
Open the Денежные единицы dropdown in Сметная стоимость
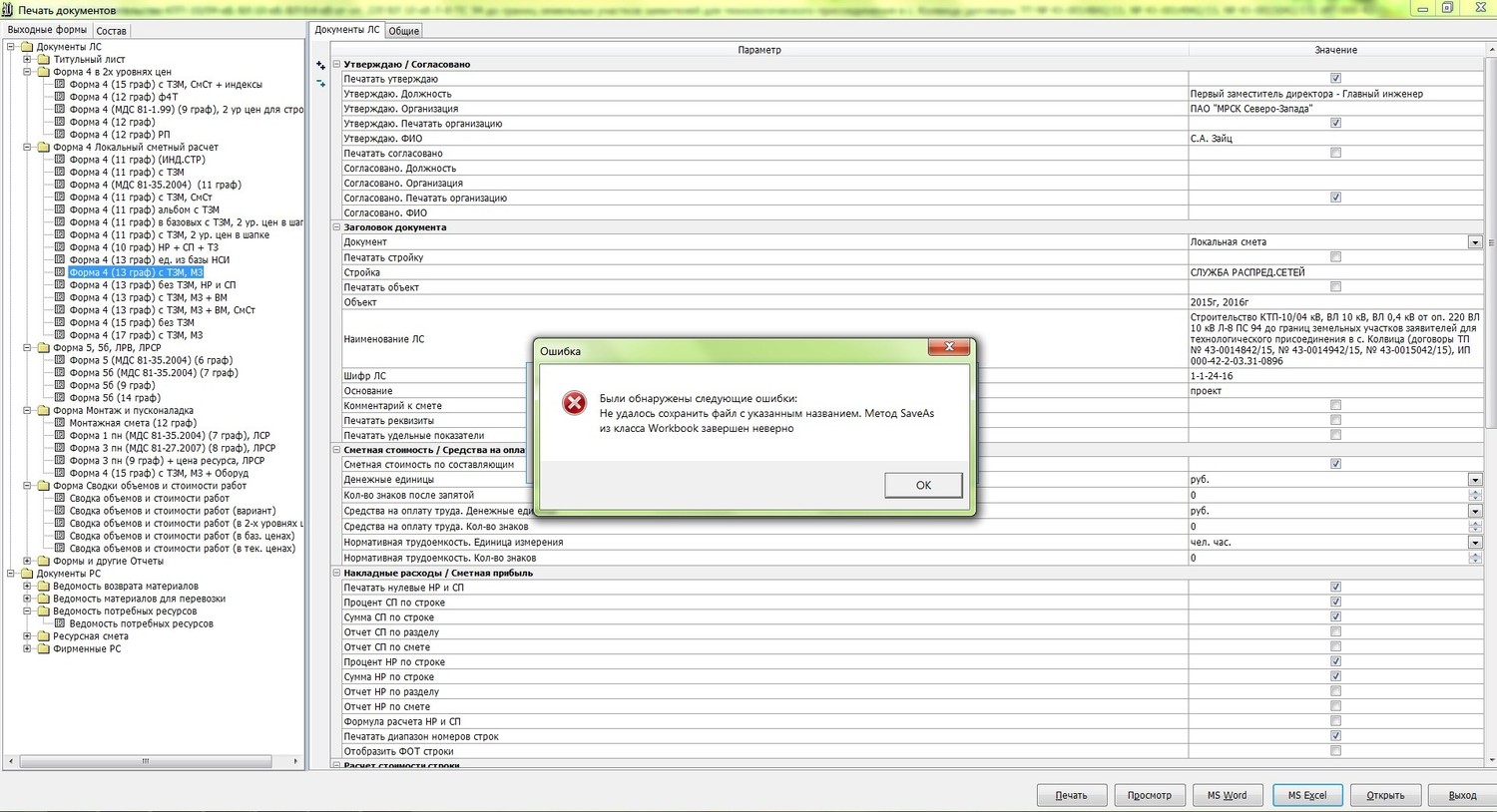coord(1474,480)
